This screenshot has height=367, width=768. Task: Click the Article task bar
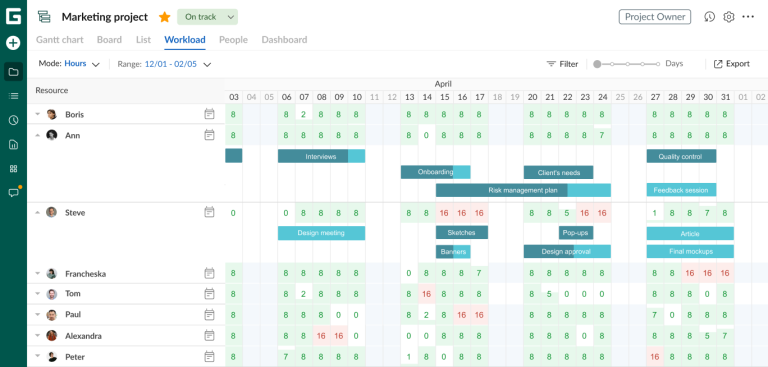[x=690, y=234]
